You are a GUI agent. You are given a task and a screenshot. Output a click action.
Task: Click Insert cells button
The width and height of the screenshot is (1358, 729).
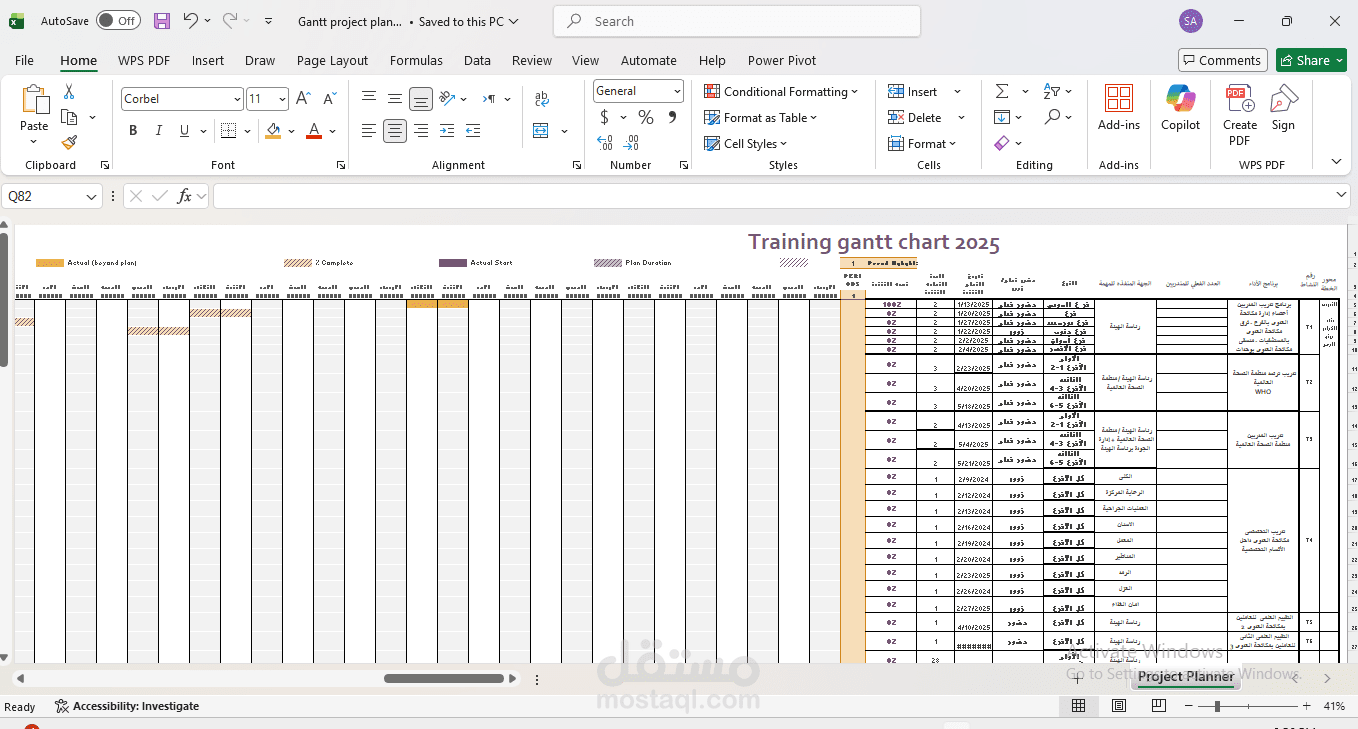tap(912, 91)
